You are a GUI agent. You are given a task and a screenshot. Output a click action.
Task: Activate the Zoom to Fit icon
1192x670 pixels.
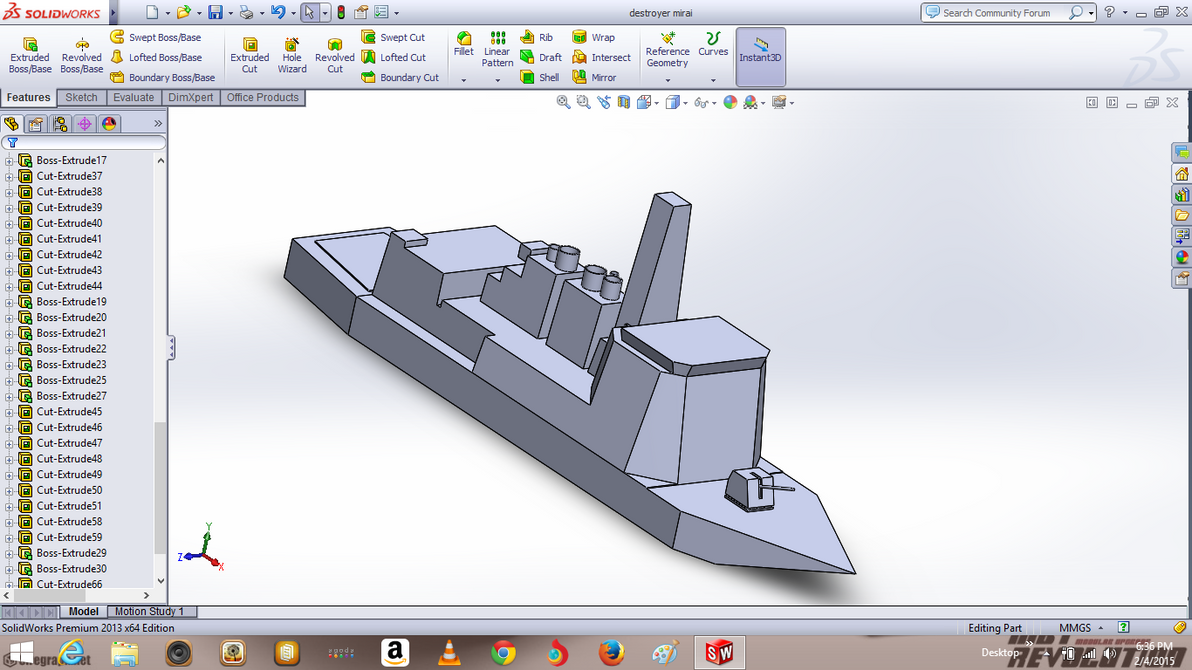coord(564,102)
